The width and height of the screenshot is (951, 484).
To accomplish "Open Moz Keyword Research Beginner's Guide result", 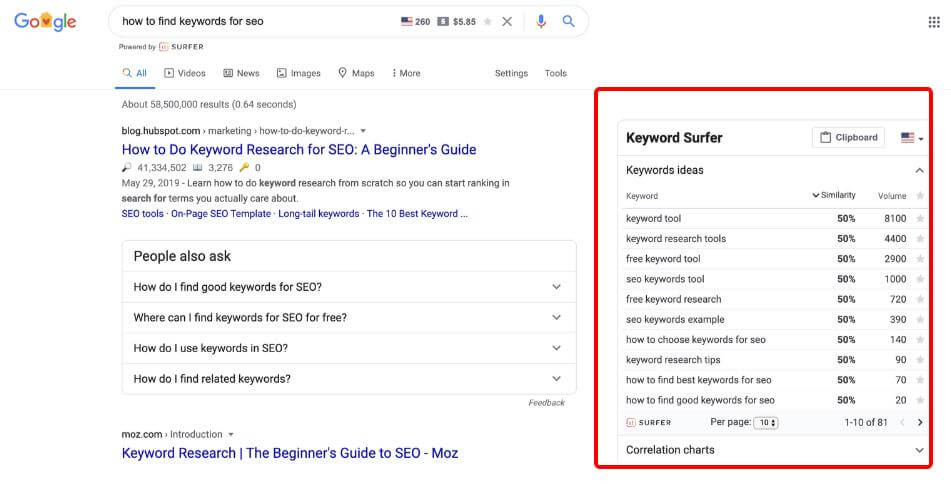I will coord(290,454).
